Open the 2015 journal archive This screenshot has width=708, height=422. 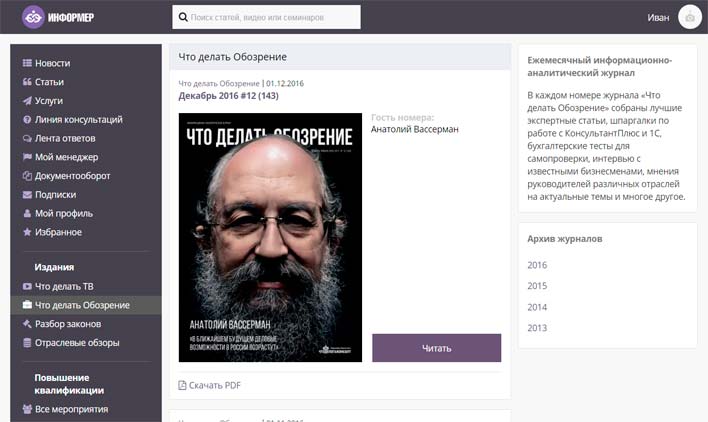click(x=537, y=286)
